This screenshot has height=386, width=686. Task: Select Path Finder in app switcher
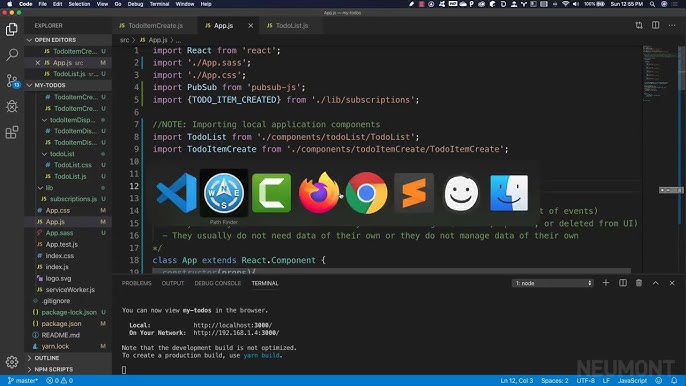224,193
